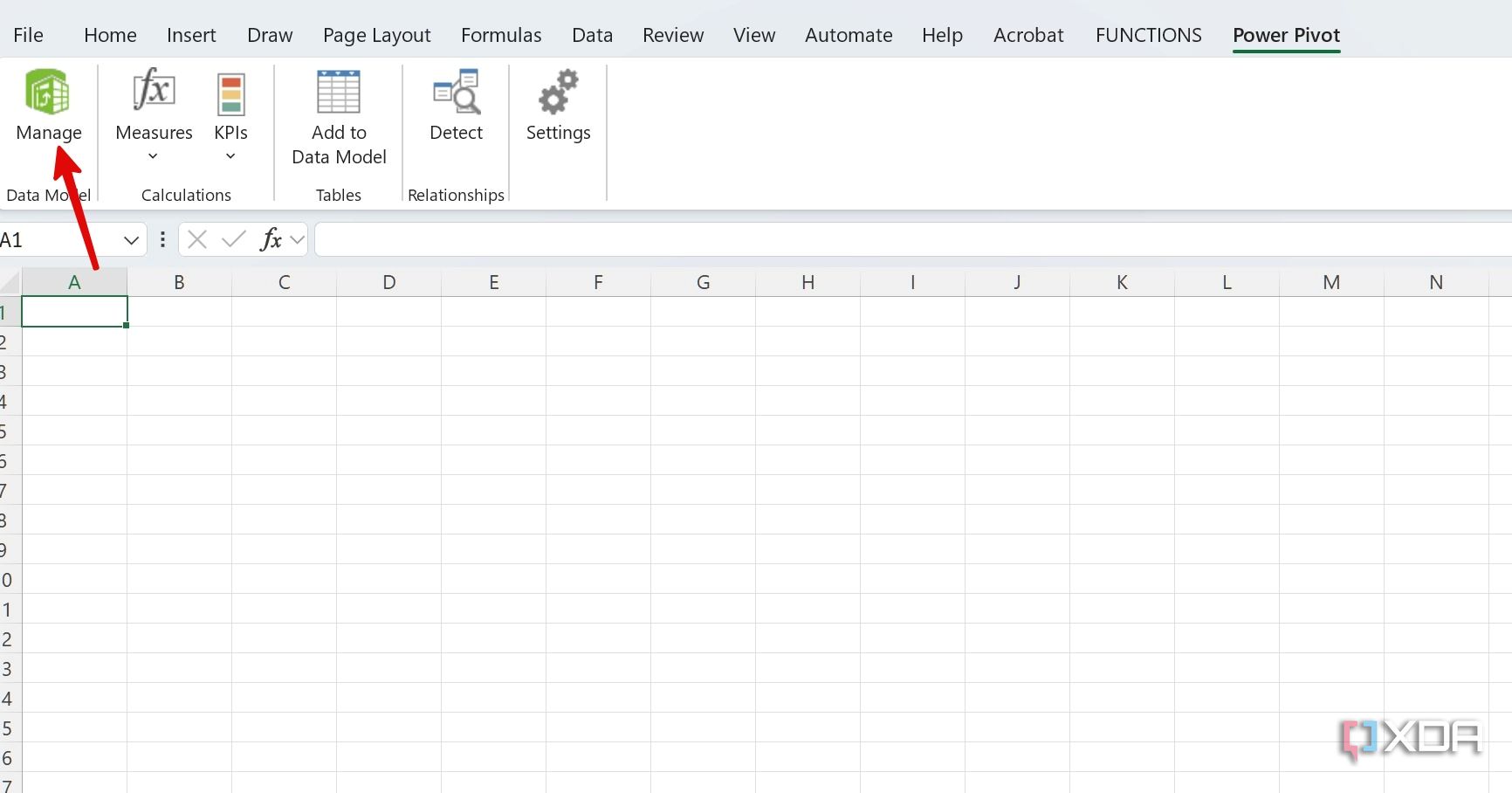Select the Acrobat ribbon tab
This screenshot has width=1512, height=793.
1027,35
